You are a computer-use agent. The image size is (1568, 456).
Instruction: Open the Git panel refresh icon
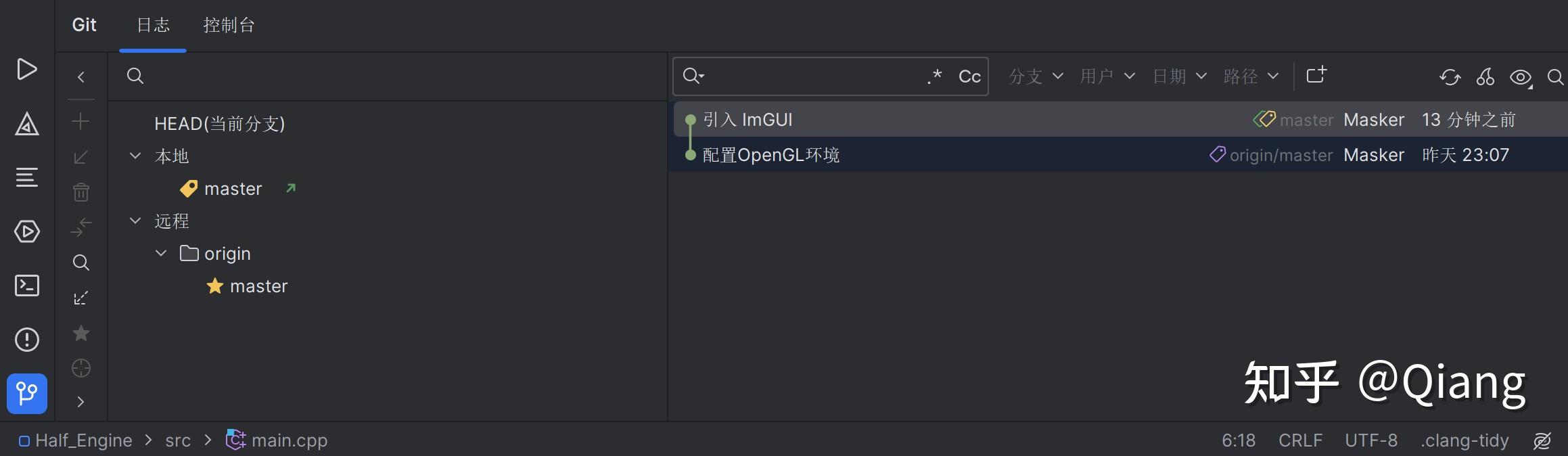(x=1449, y=77)
